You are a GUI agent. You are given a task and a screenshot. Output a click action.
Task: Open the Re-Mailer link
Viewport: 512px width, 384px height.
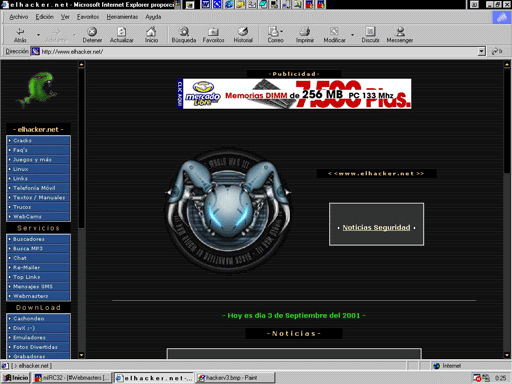point(38,268)
